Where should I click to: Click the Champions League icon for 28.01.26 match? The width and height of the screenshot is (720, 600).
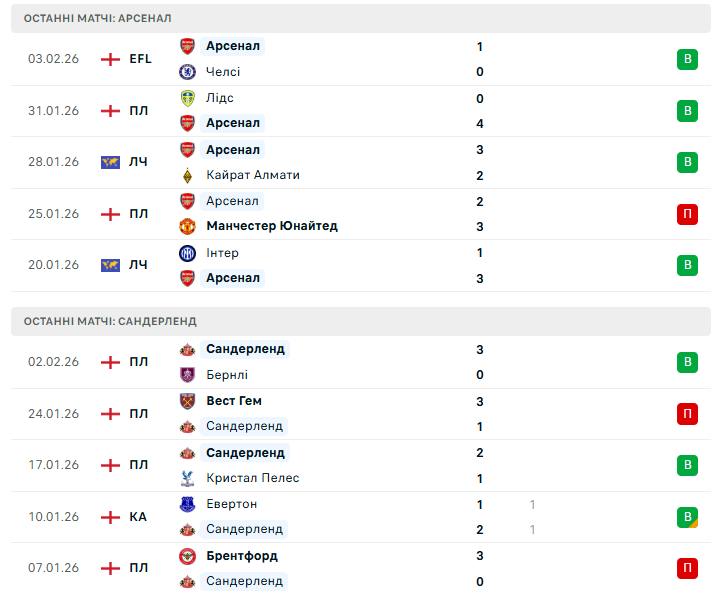110,162
